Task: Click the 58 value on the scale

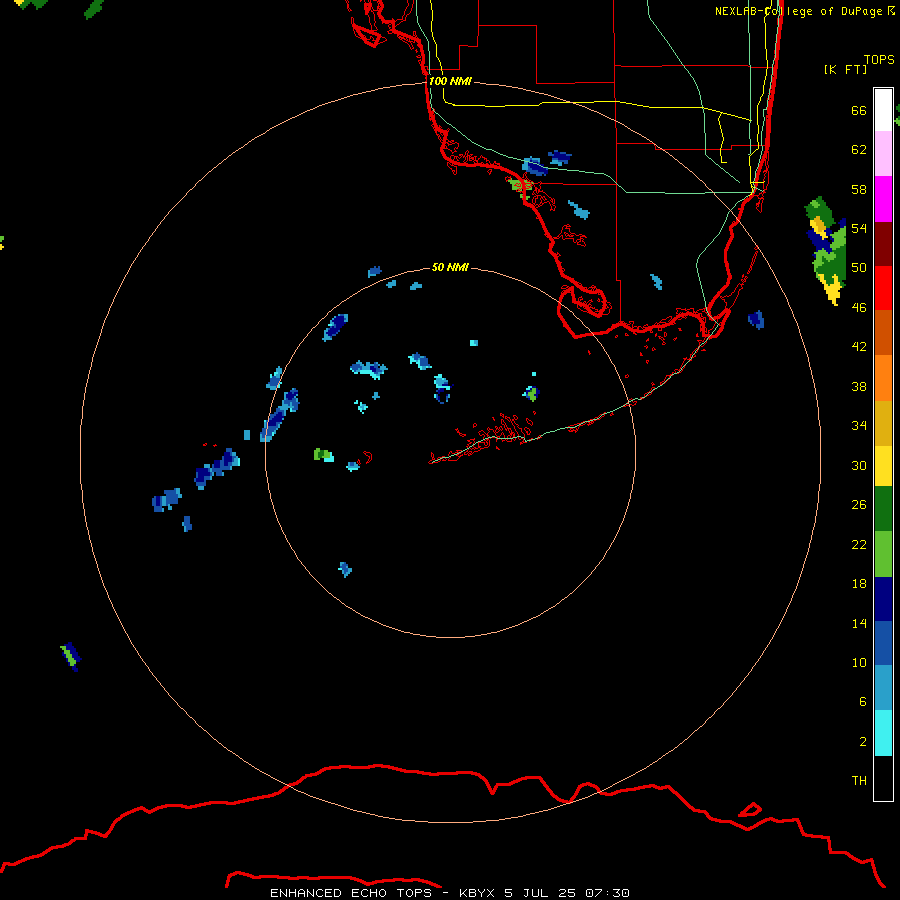Action: 859,189
